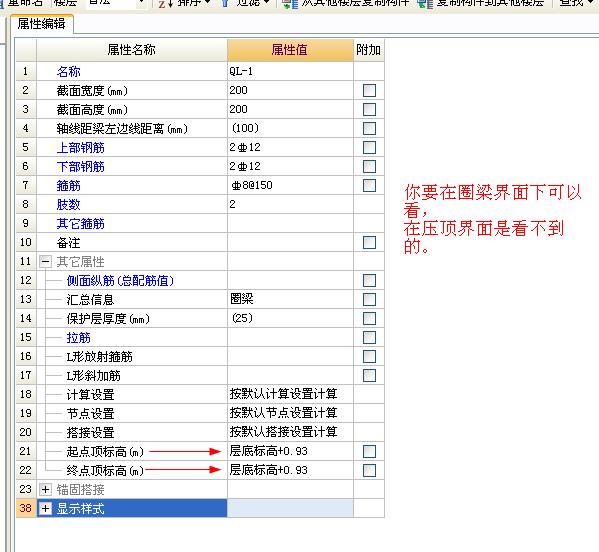The height and width of the screenshot is (552, 599).
Task: Select the 圈梁 value of 汇总信息
Action: point(290,299)
